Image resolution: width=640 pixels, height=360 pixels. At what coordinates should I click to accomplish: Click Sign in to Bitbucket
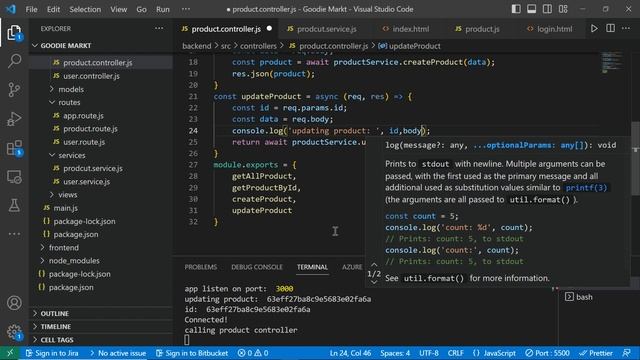click(192, 353)
